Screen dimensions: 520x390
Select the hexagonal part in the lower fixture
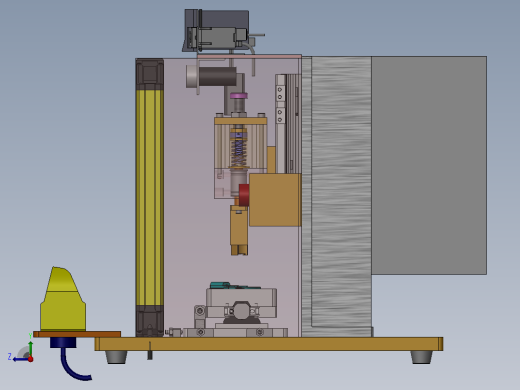242,311
